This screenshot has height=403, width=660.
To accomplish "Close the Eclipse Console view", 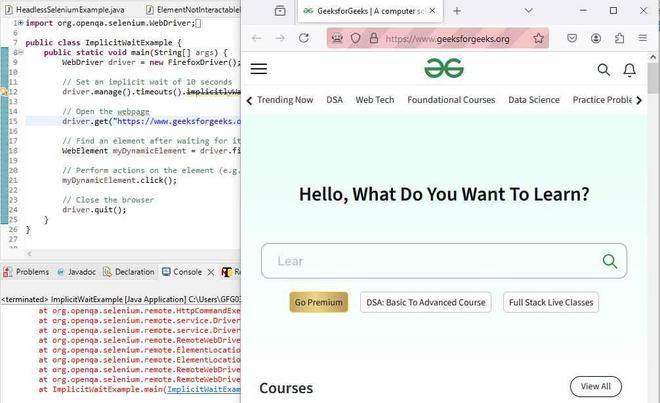I will click(211, 272).
